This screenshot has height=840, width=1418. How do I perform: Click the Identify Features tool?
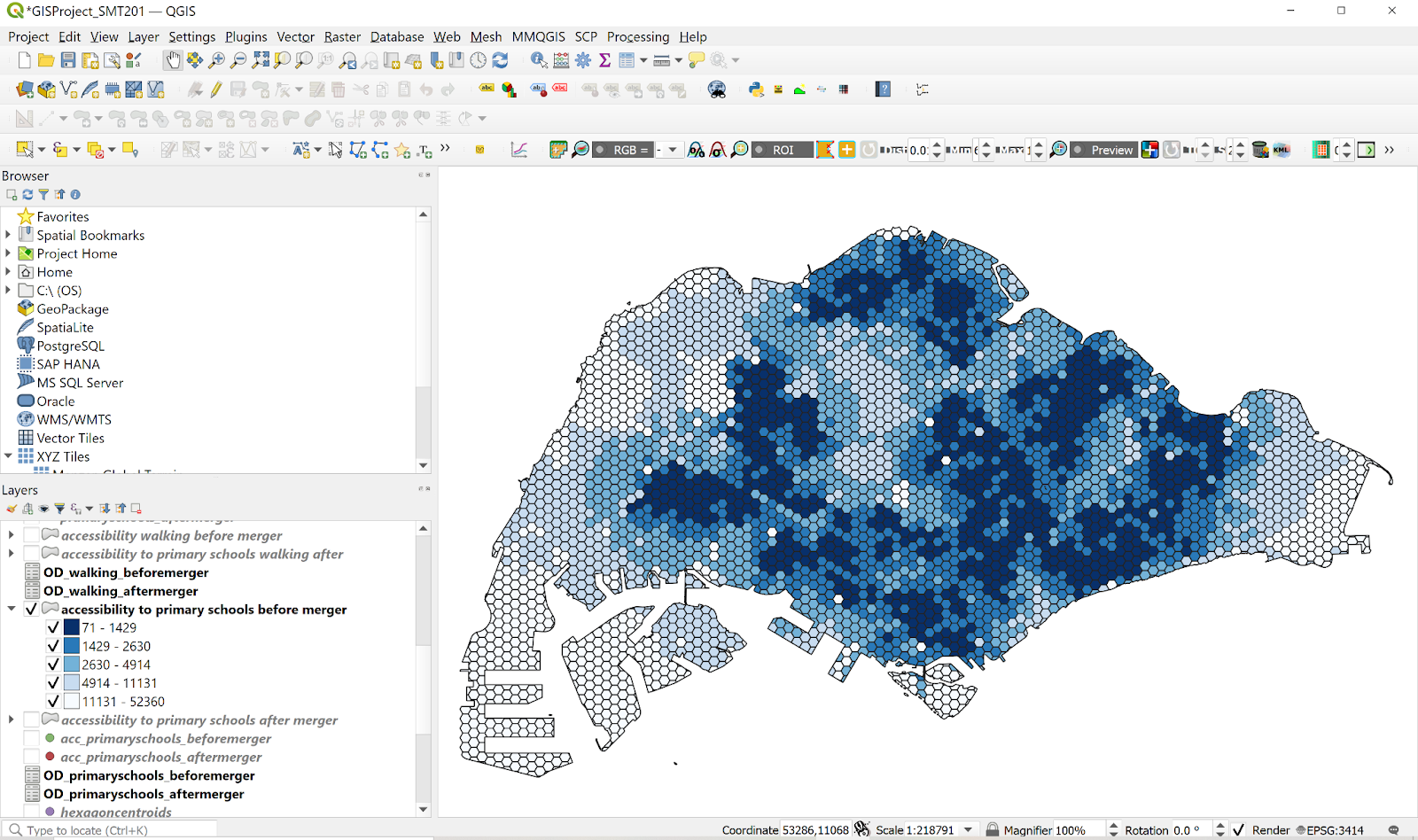(x=539, y=60)
